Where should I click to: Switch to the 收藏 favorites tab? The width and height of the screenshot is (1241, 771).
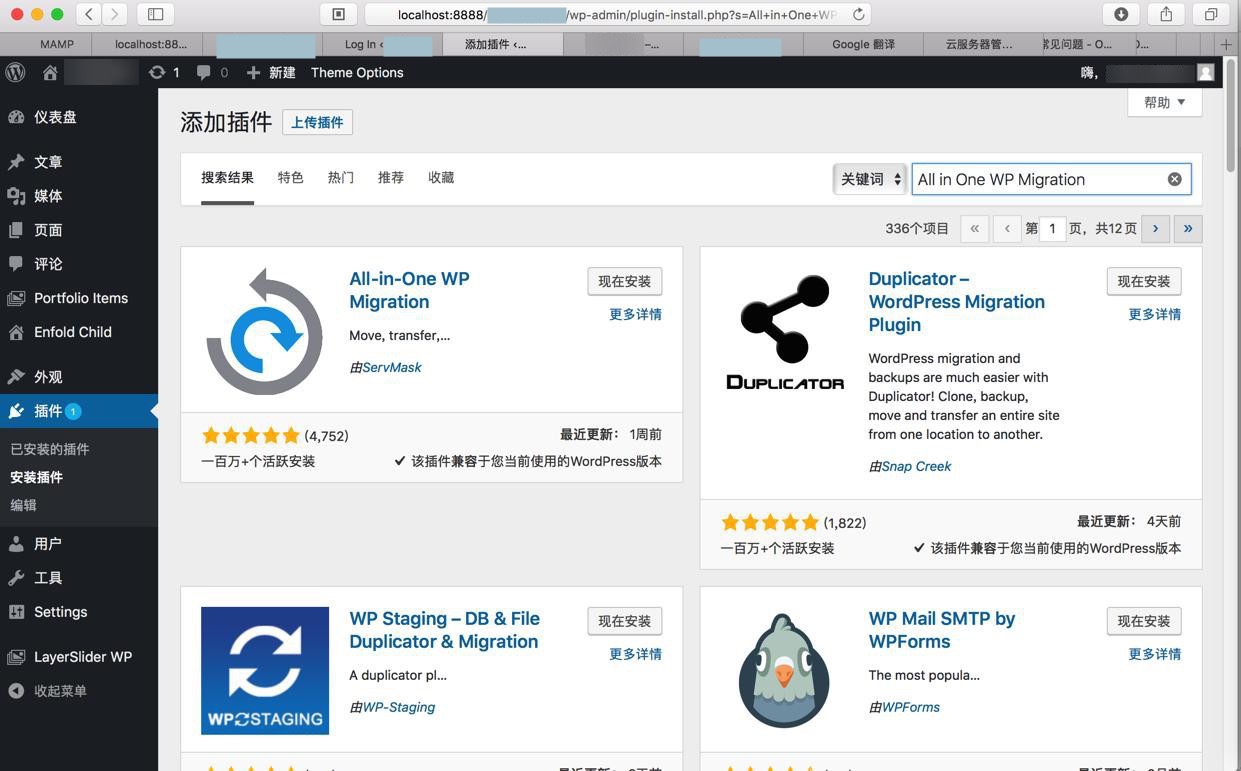pos(441,178)
